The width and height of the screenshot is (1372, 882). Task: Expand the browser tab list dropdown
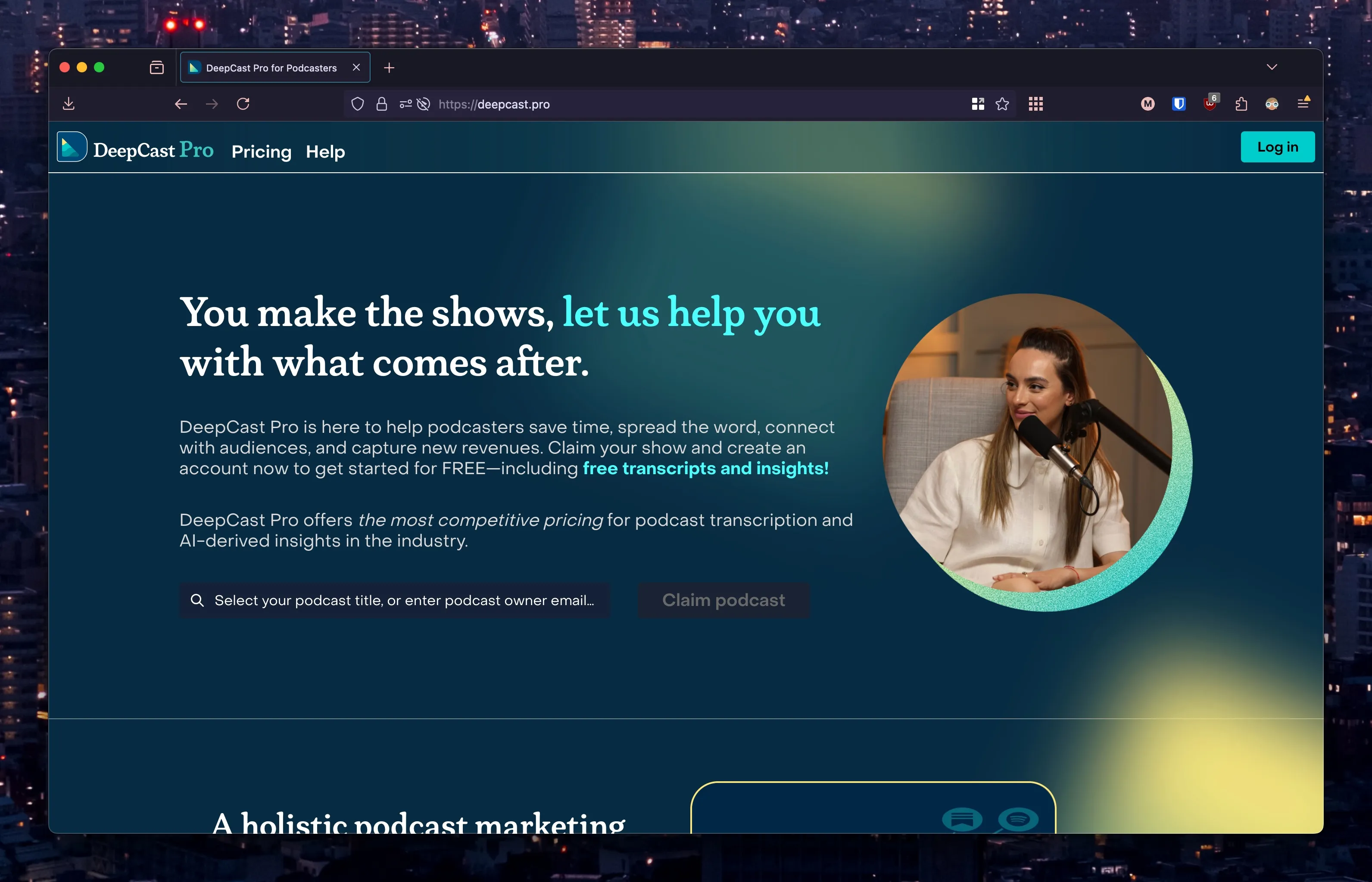tap(1272, 67)
